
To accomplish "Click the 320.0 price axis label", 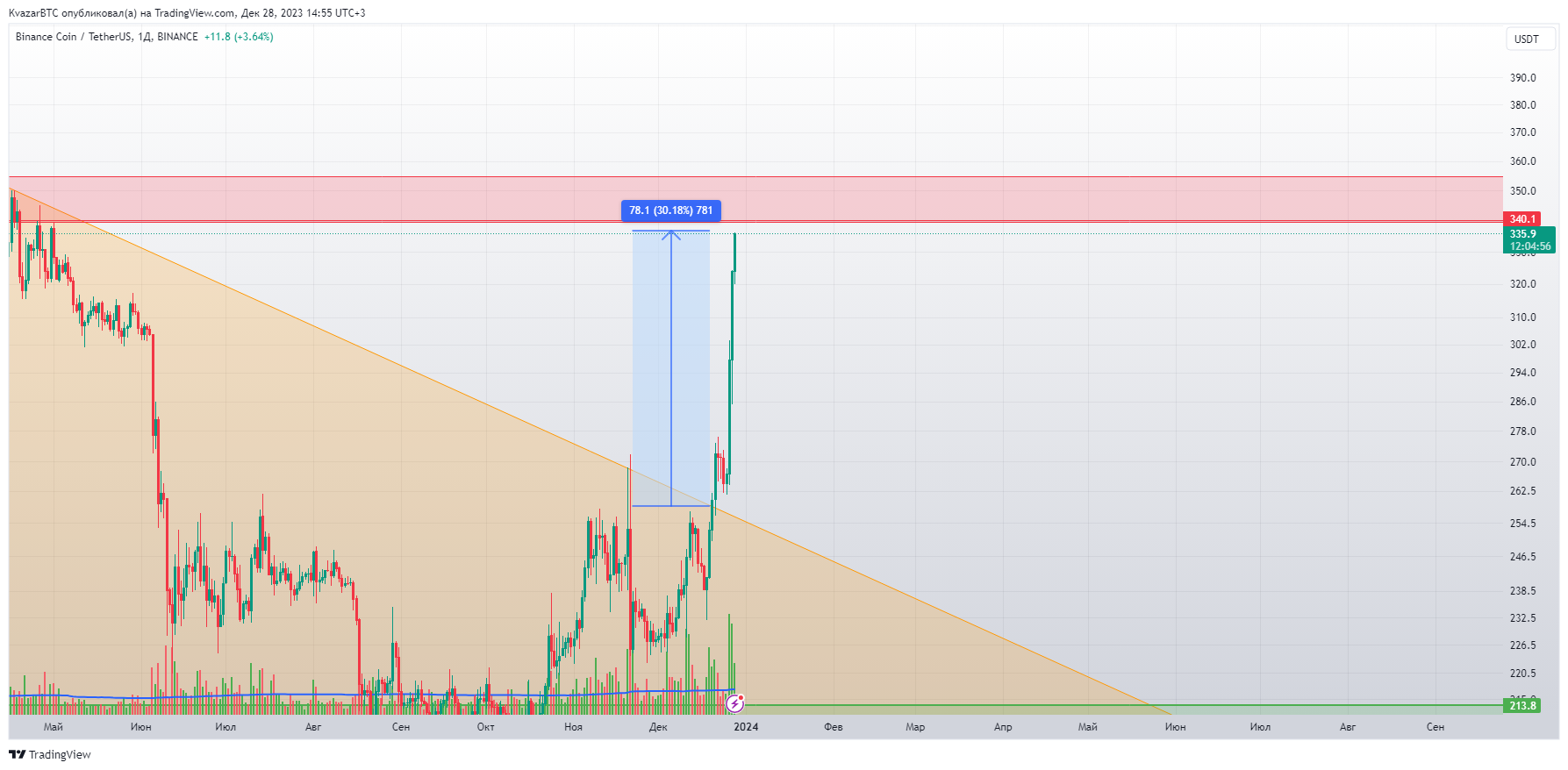I will [1523, 284].
